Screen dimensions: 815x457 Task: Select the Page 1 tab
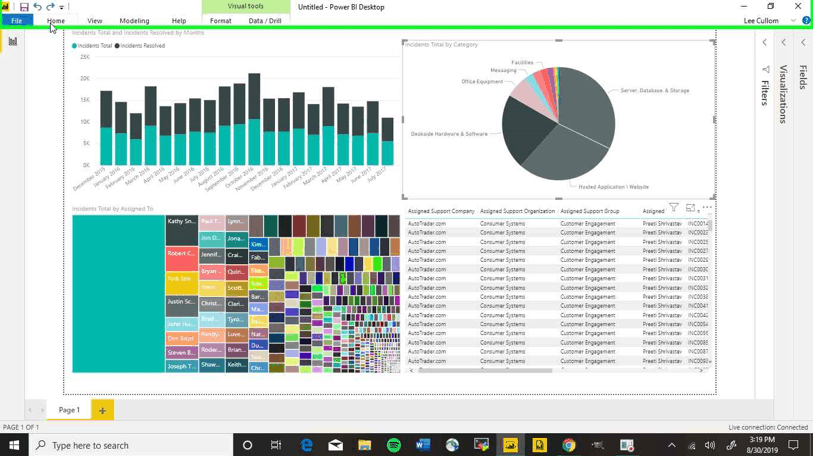tap(69, 410)
